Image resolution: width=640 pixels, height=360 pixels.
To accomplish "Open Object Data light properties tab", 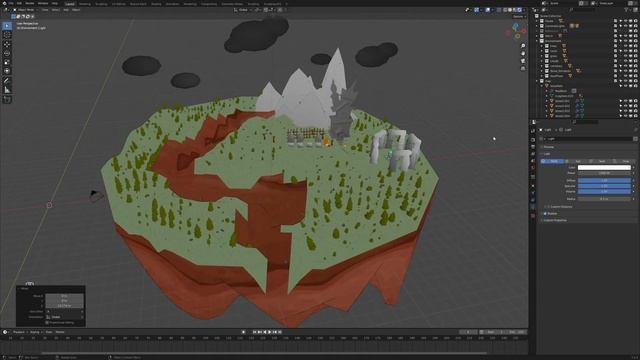I will [533, 207].
